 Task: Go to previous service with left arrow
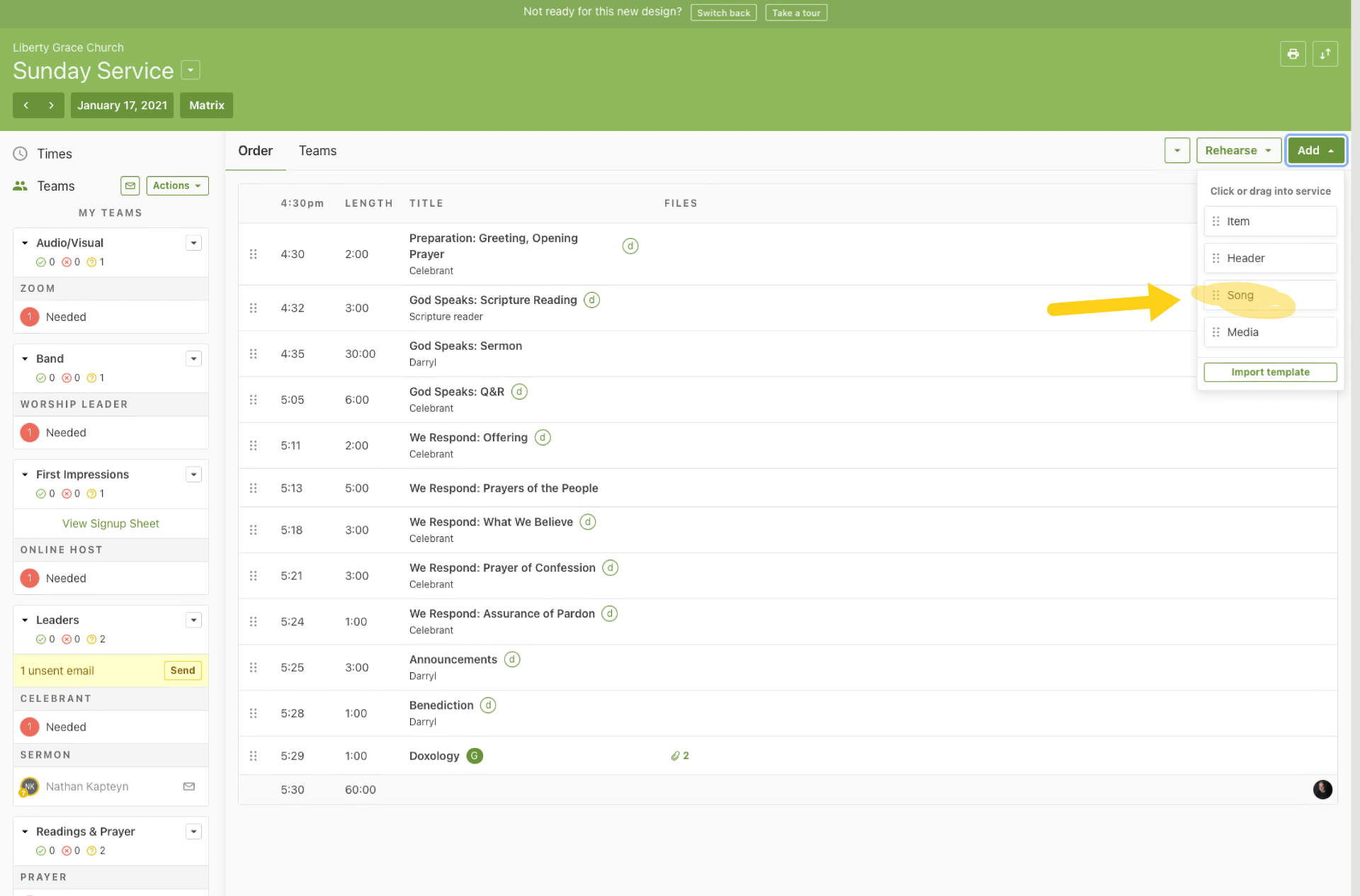pos(26,106)
